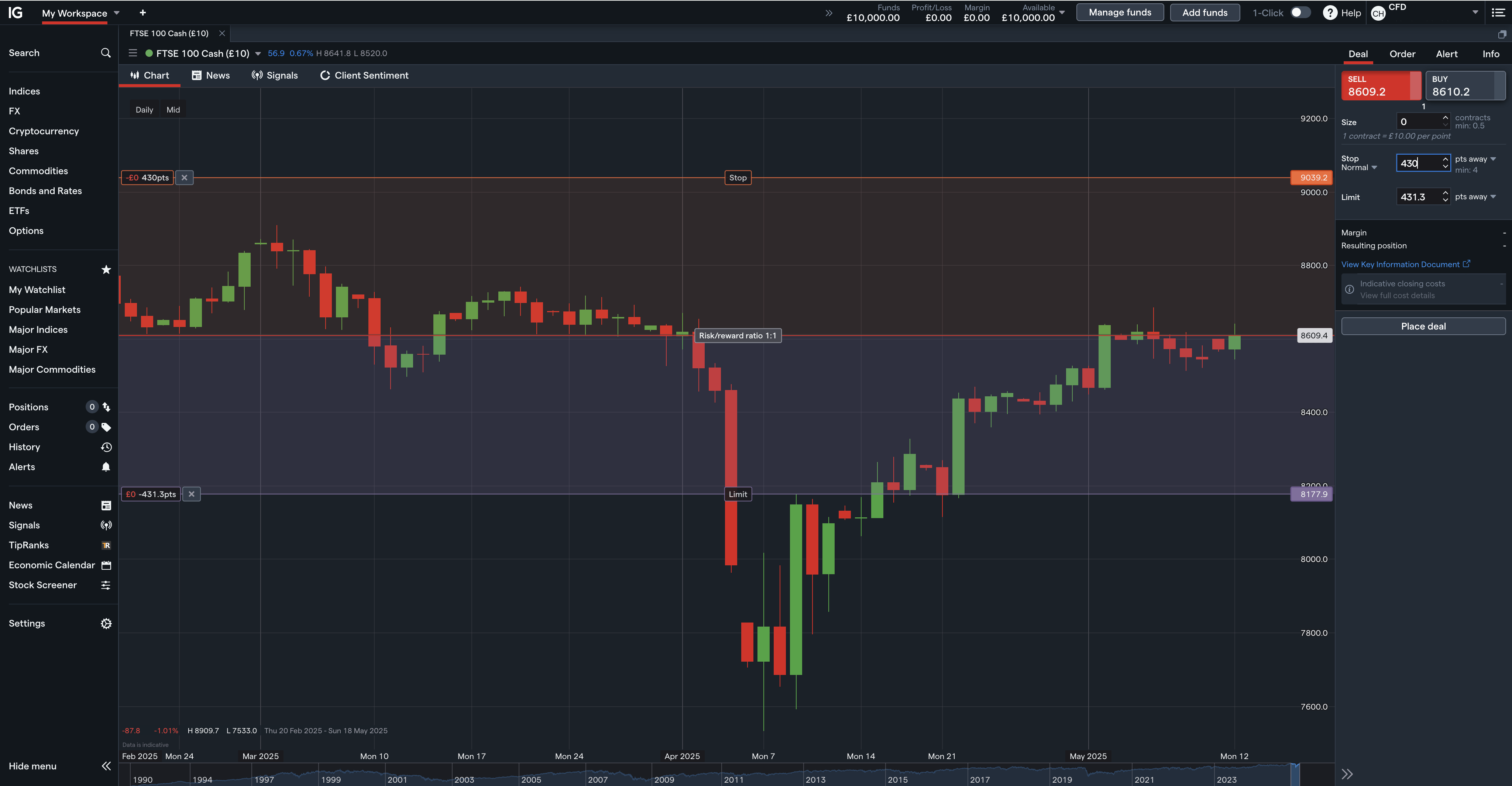Collapse deal ticket with bottom chevrons

tap(1348, 774)
